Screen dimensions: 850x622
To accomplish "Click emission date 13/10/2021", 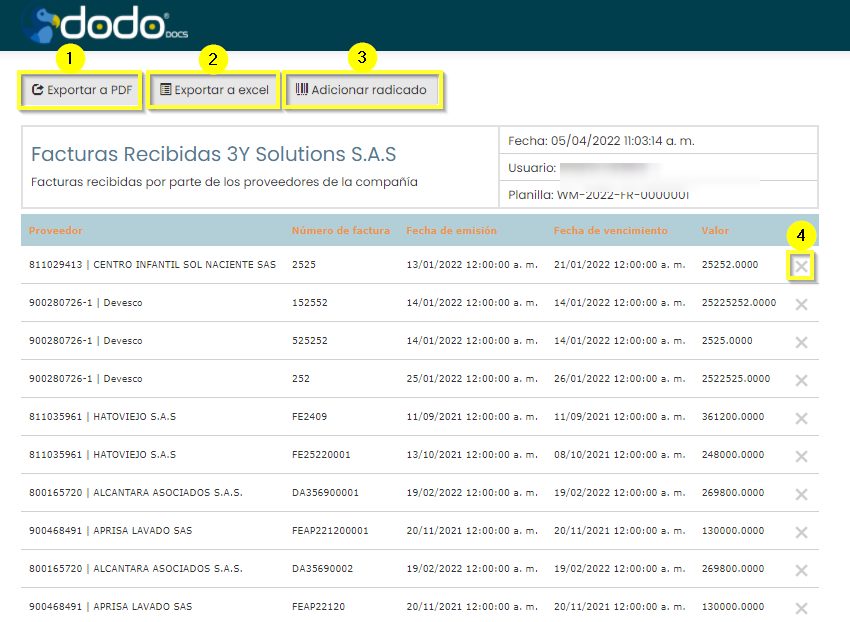I will (x=472, y=454).
